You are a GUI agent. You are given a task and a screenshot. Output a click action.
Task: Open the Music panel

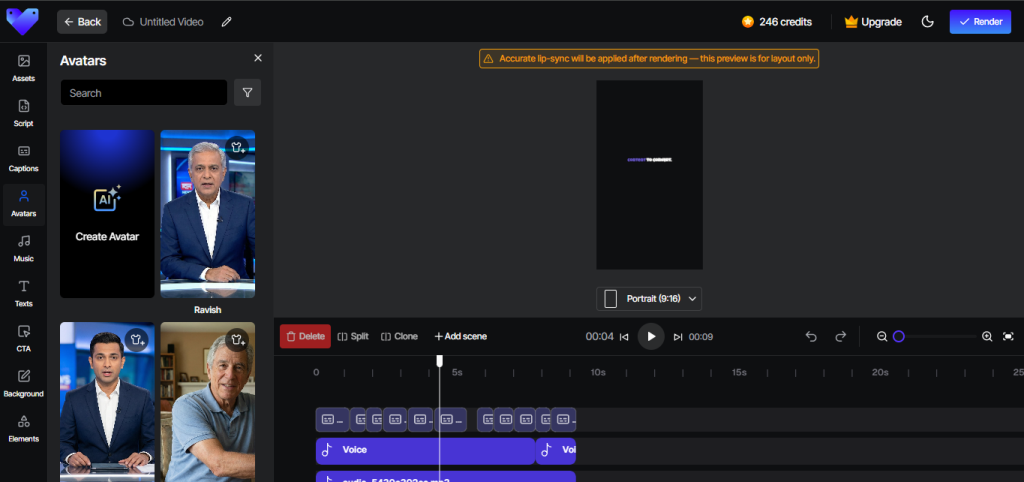[x=24, y=248]
